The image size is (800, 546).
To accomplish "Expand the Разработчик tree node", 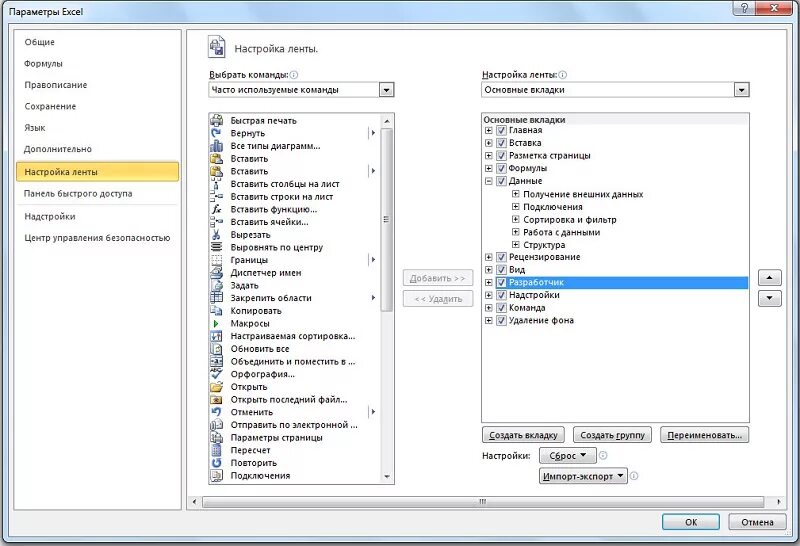I will [489, 282].
